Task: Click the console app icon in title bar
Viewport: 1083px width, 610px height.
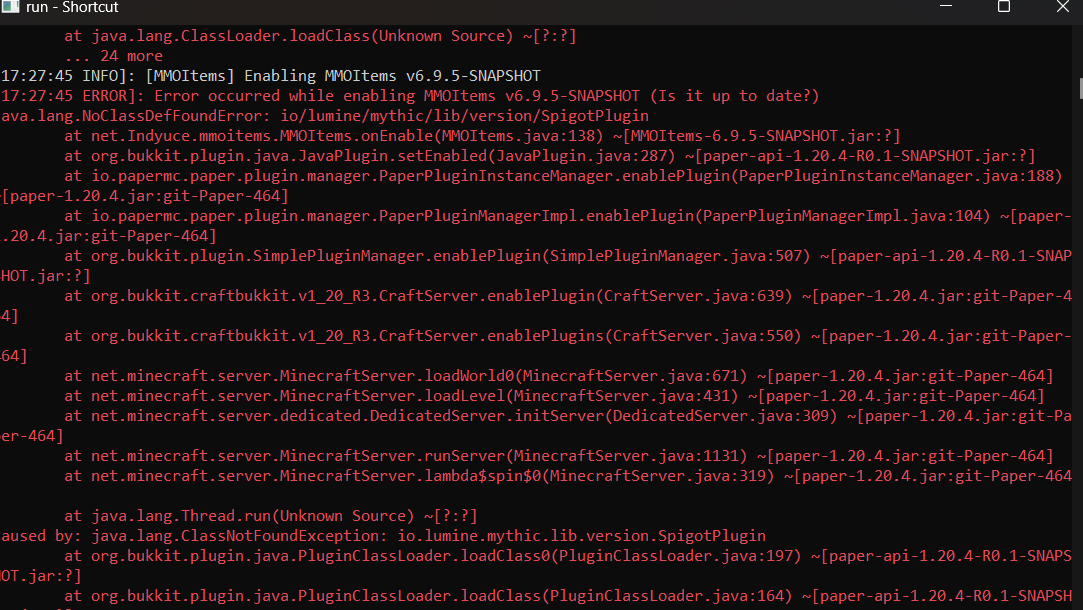Action: click(x=10, y=7)
